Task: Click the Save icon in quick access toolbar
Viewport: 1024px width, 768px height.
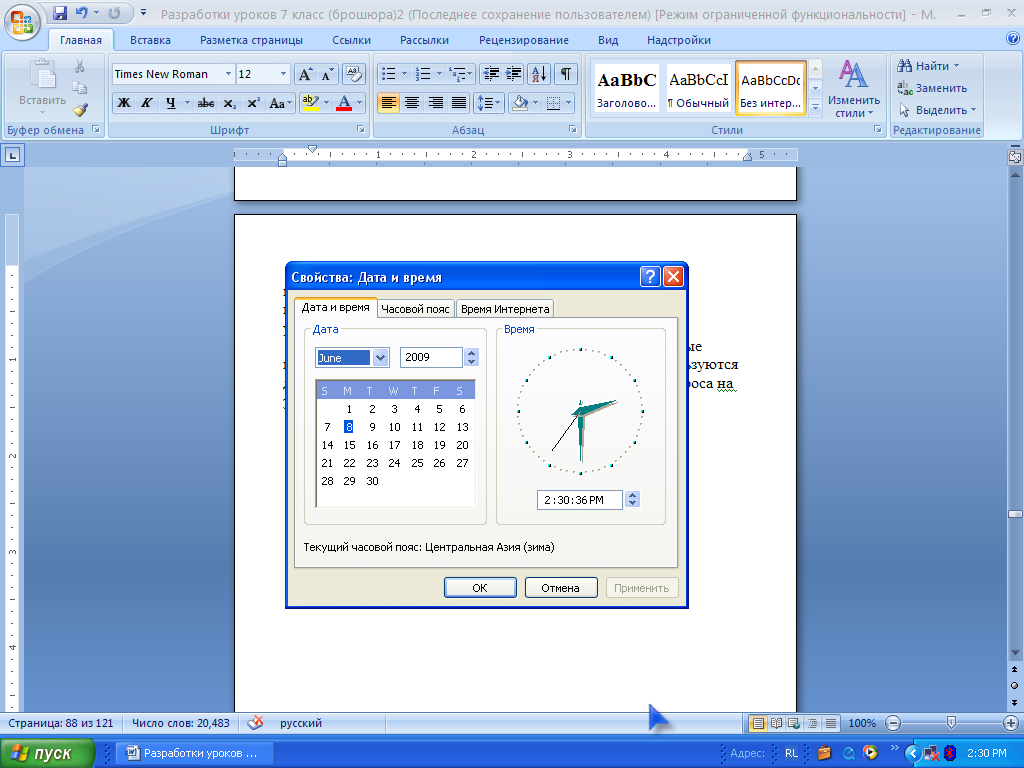Action: 60,14
